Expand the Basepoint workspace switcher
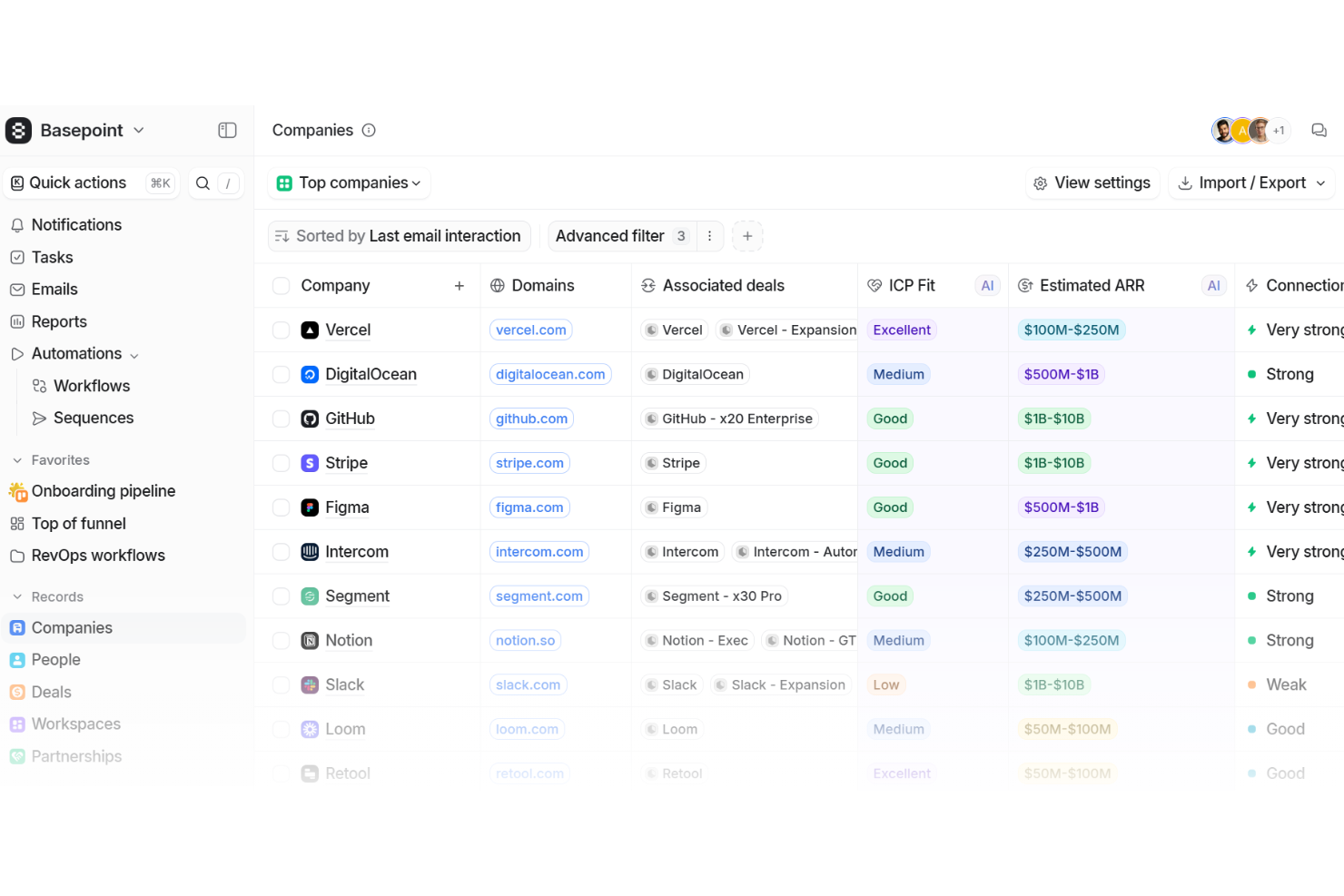1344x896 pixels. (138, 130)
